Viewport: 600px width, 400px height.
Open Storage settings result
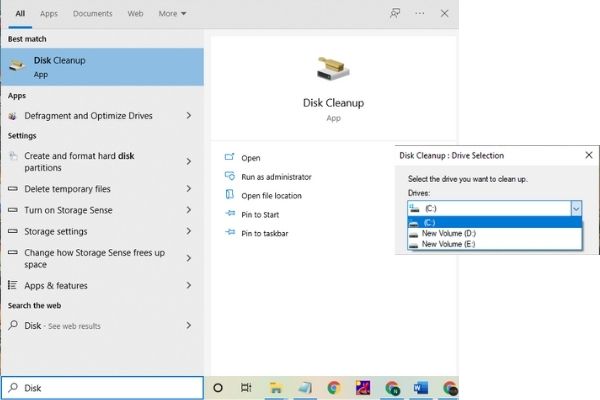tap(56, 232)
